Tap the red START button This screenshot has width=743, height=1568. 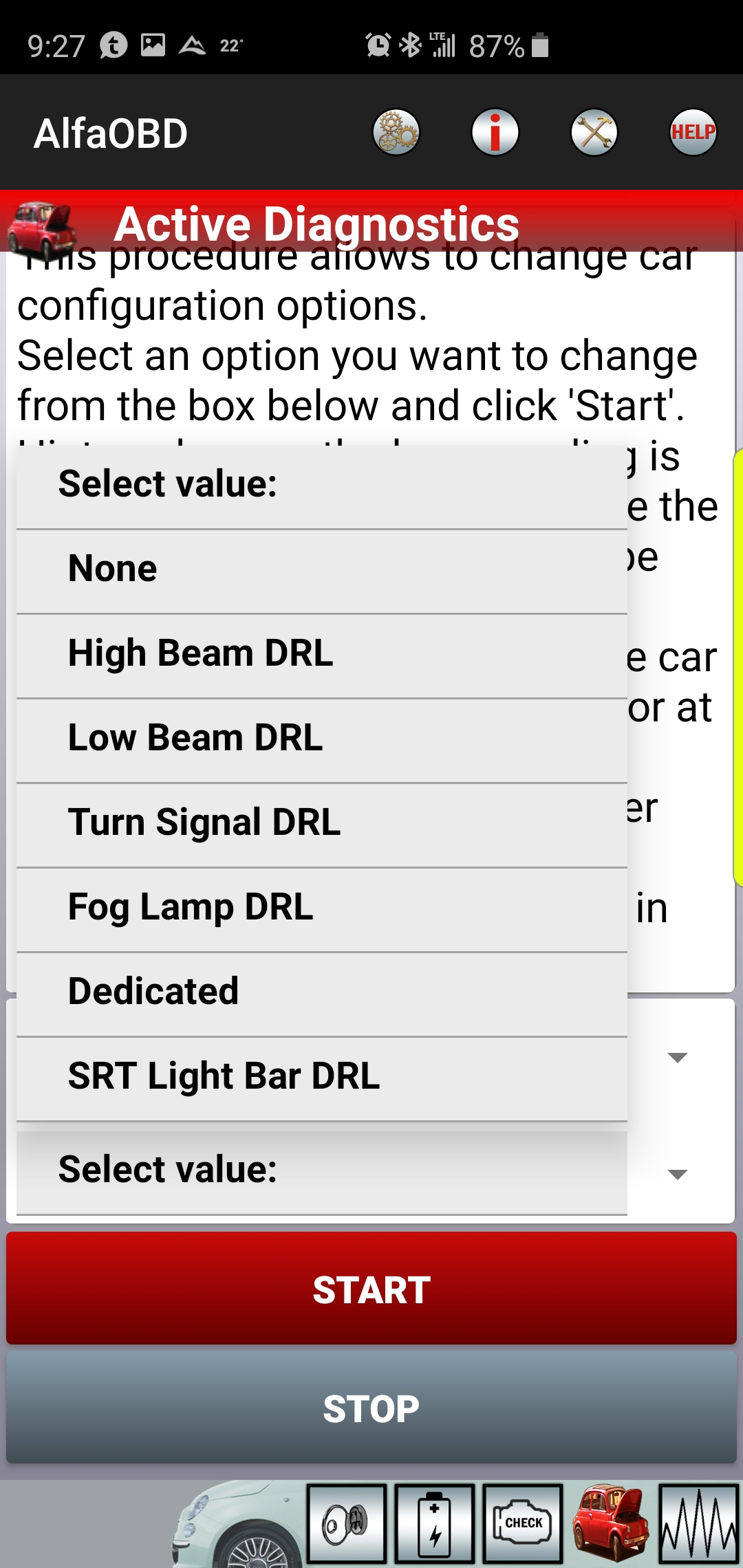(x=371, y=1289)
